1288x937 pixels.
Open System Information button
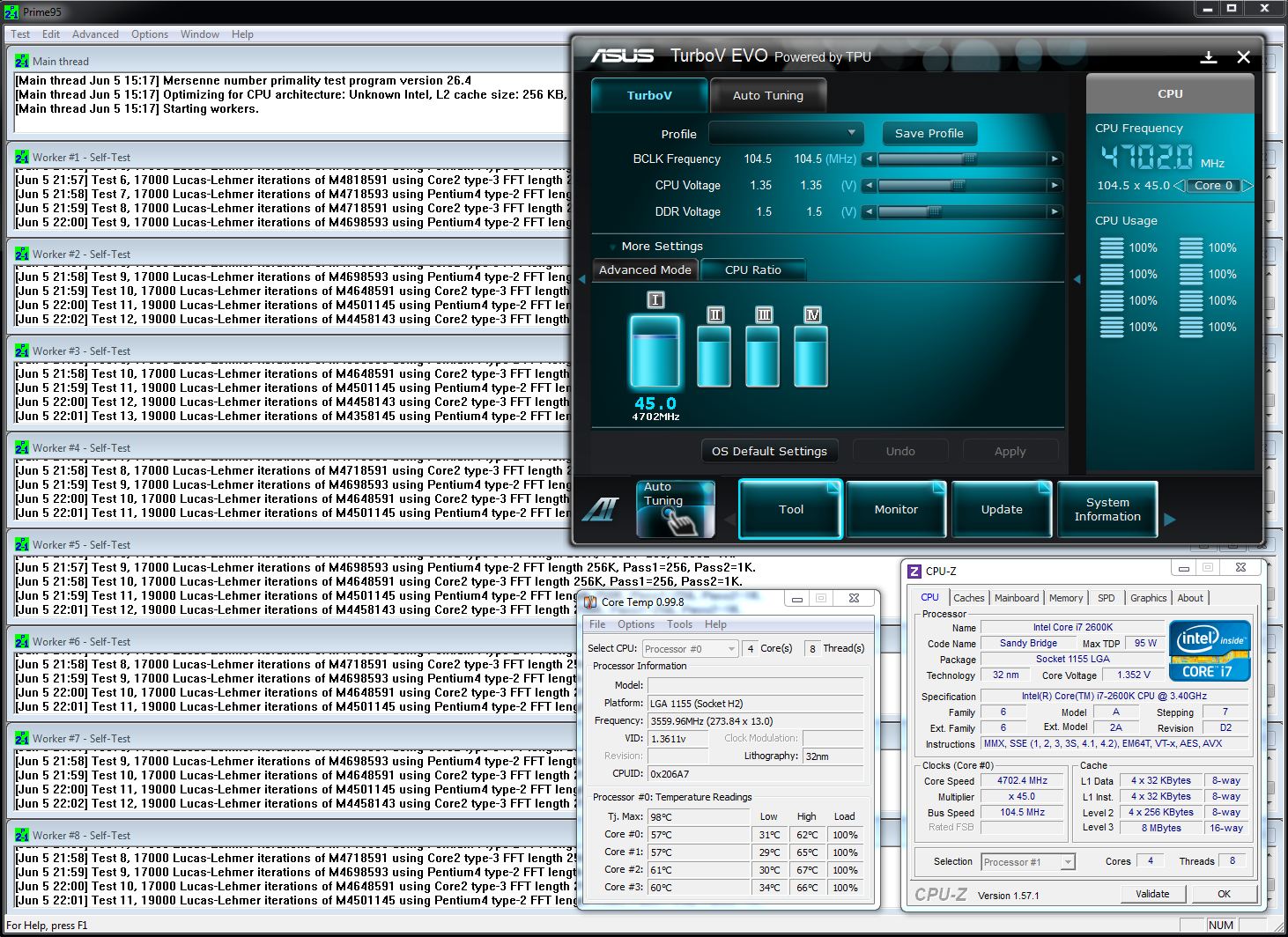1107,509
